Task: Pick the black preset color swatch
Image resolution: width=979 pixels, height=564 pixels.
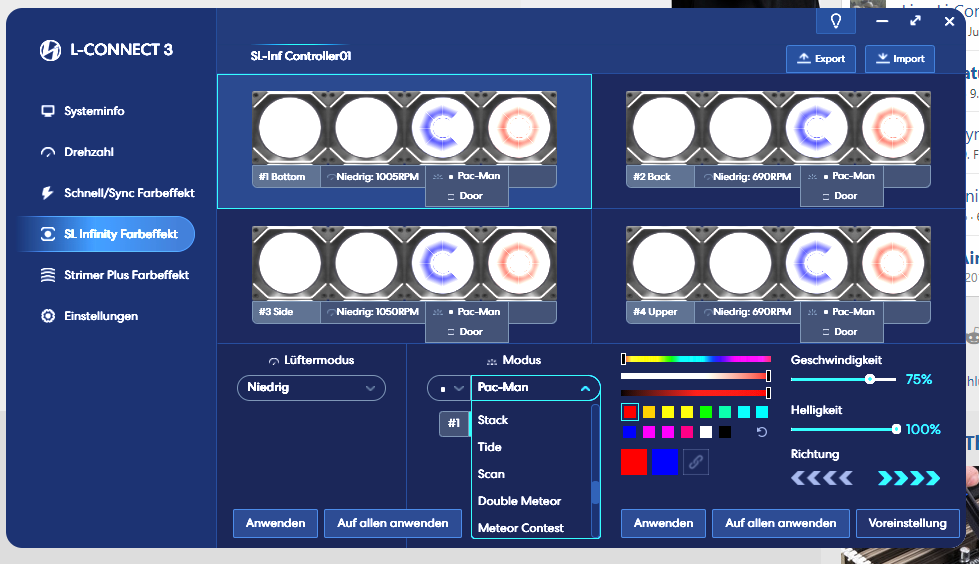Action: (x=724, y=432)
